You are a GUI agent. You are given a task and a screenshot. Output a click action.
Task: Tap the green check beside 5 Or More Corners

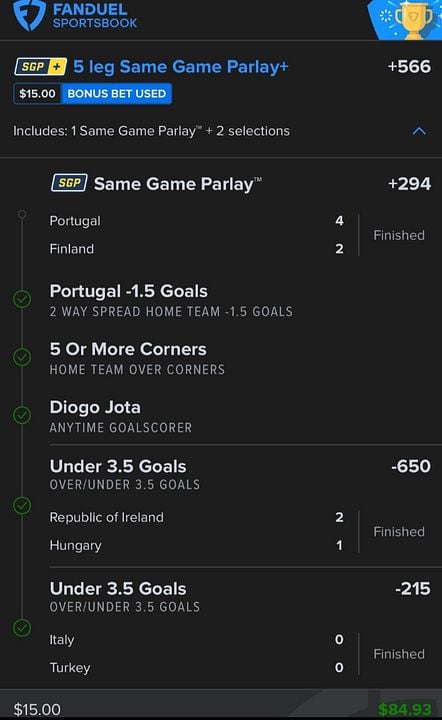[x=22, y=357]
